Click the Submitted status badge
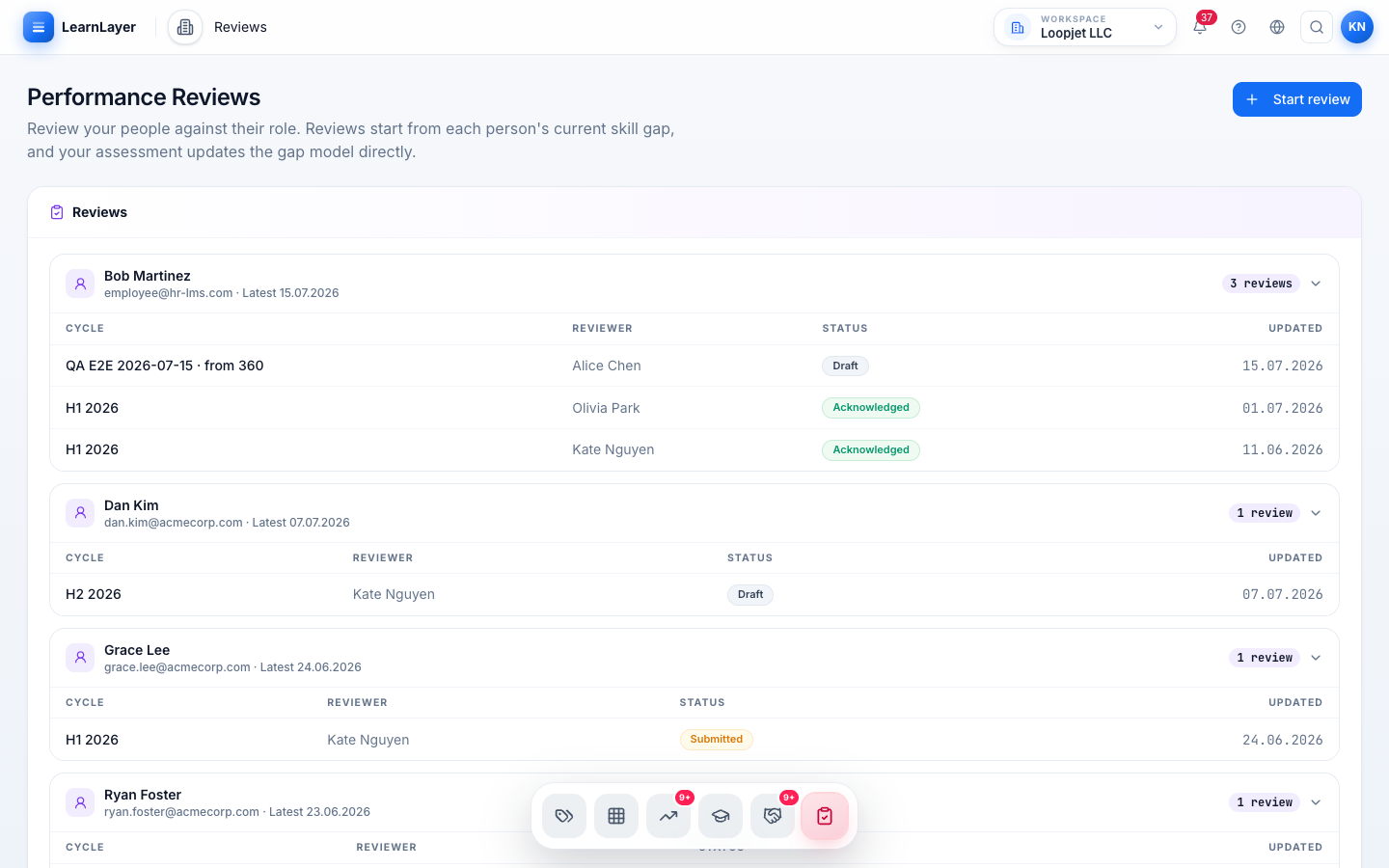This screenshot has width=1389, height=868. pyautogui.click(x=717, y=740)
